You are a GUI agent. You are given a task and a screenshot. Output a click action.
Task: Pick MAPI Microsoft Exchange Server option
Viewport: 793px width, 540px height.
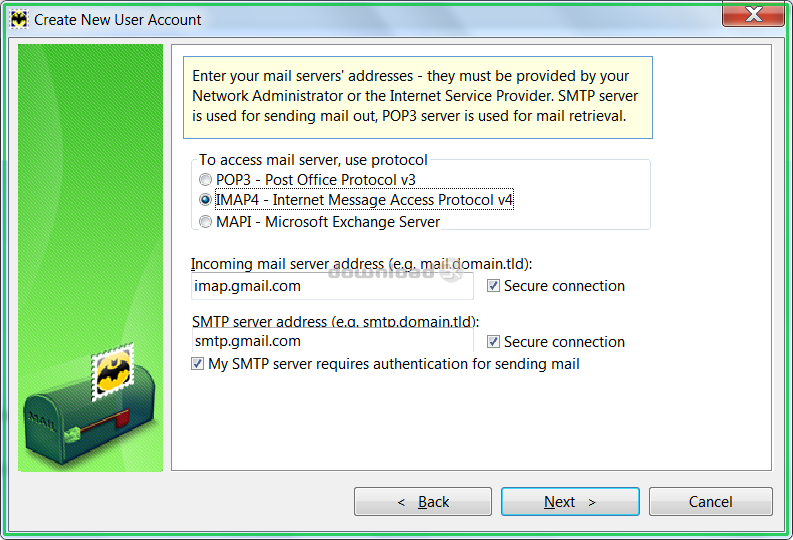coord(206,221)
